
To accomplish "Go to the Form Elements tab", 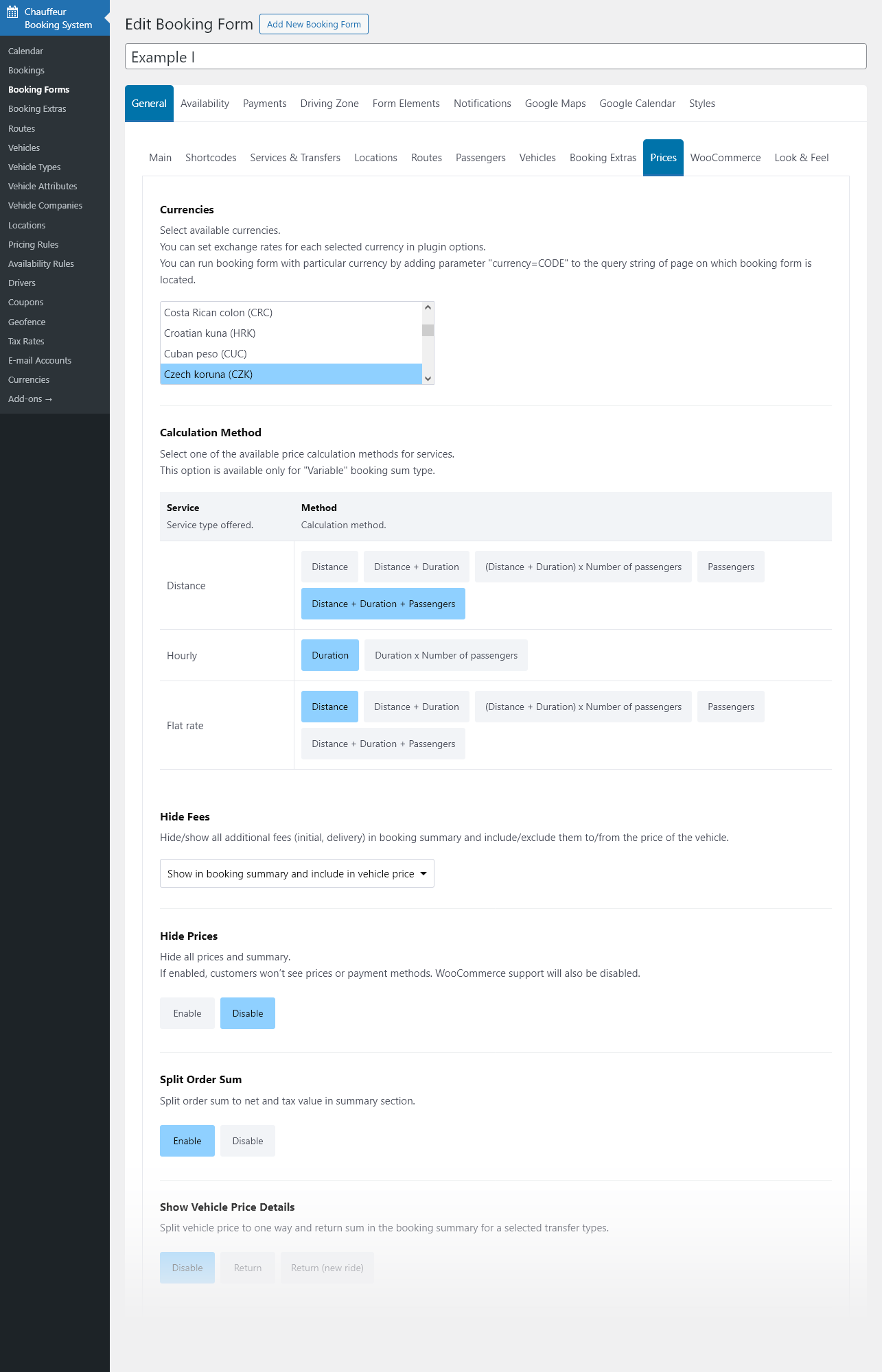I will point(406,104).
